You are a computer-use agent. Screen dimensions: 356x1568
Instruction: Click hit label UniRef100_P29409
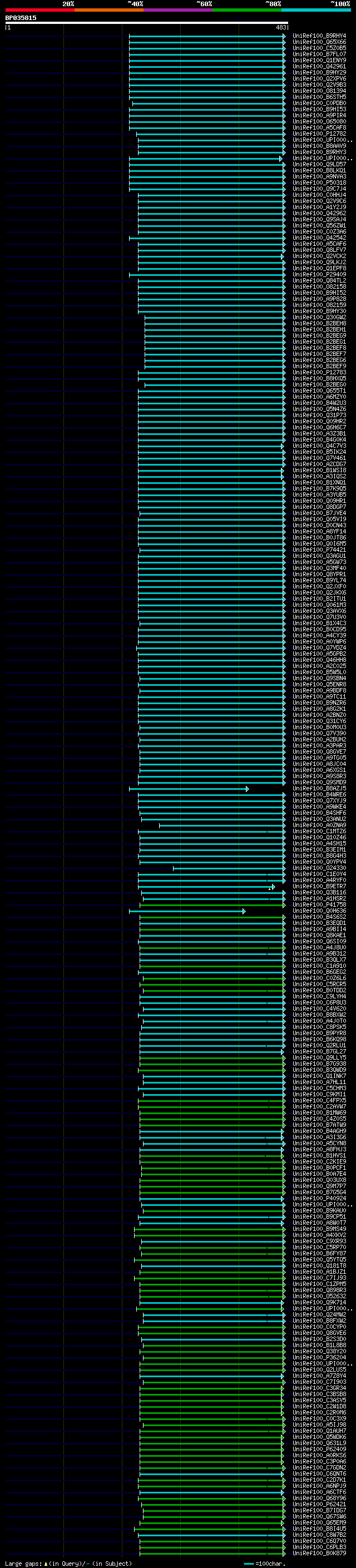point(319,275)
